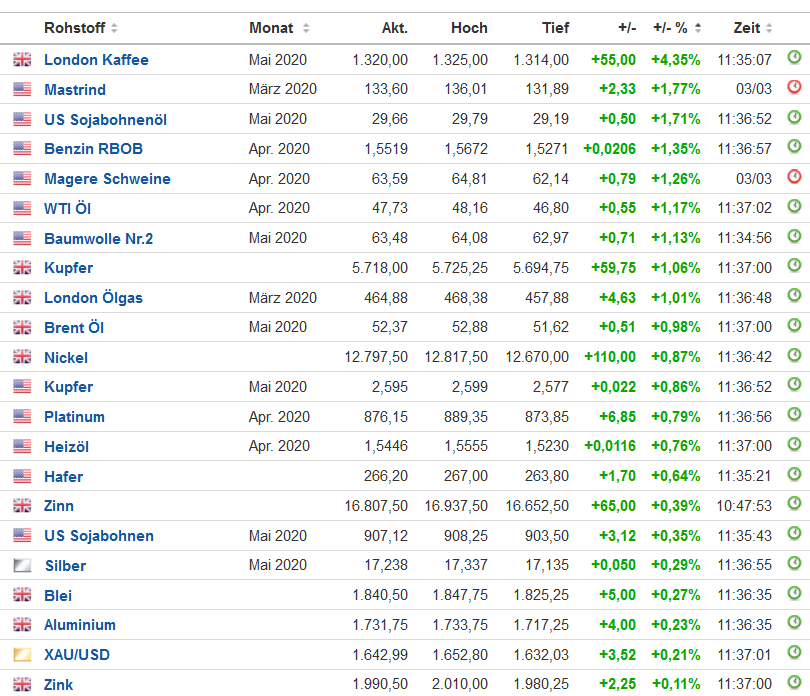Open the US Sojabohnenöl link
Screen dimensions: 810x696
click(x=105, y=120)
